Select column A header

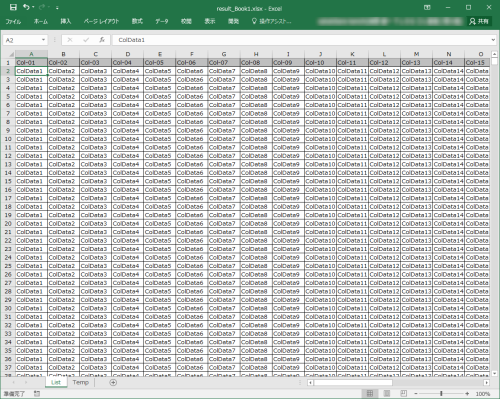31,54
